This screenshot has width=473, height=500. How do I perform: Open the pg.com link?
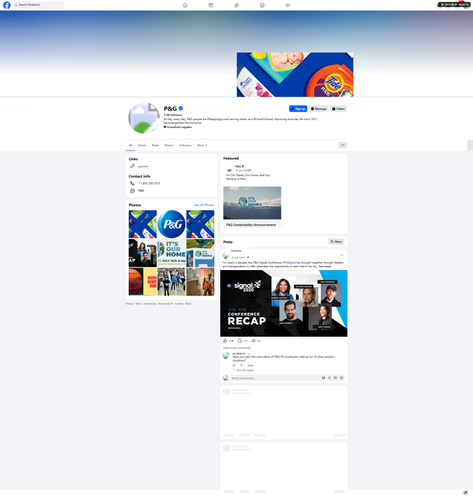point(143,166)
